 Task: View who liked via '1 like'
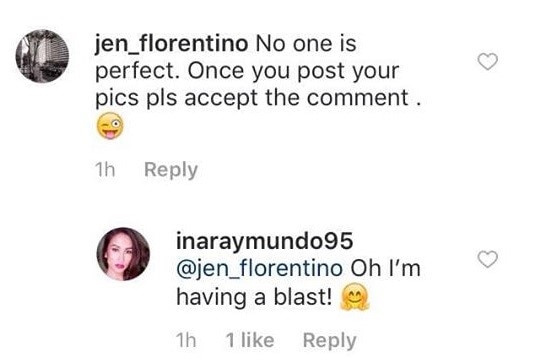click(250, 340)
